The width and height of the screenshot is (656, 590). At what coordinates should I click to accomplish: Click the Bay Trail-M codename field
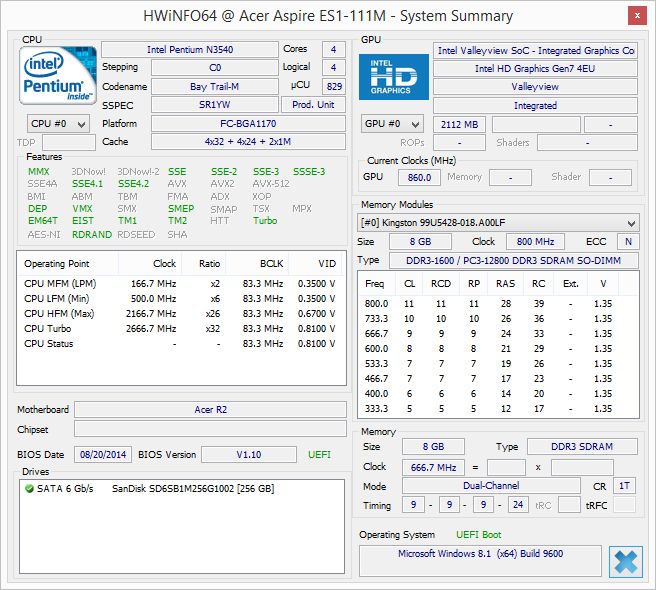(x=215, y=87)
